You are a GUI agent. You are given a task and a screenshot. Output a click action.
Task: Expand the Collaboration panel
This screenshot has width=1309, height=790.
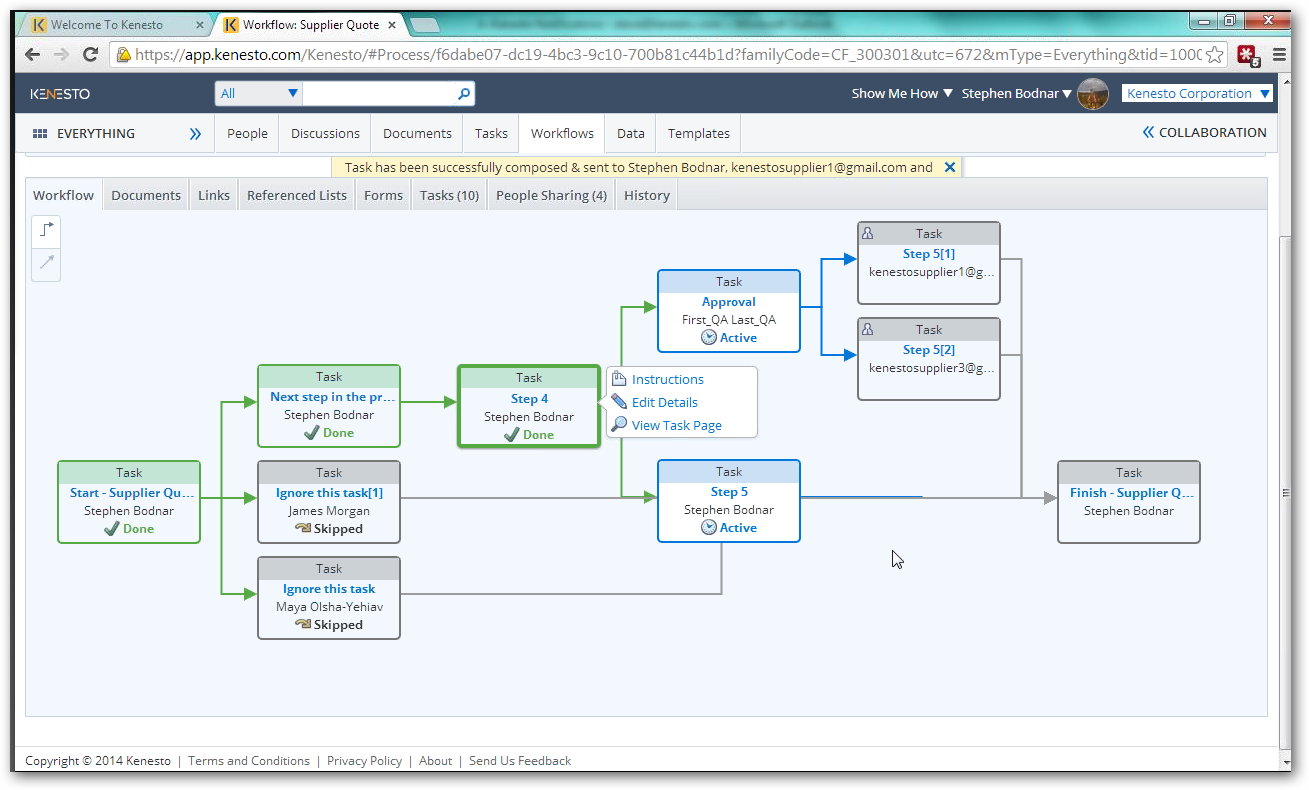tap(1204, 132)
